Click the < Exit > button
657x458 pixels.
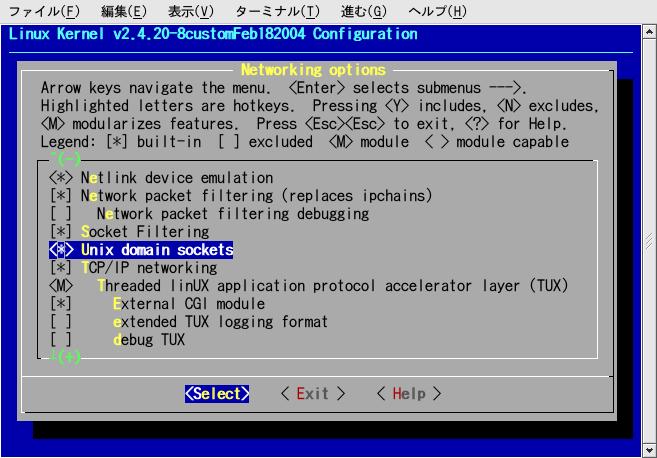pyautogui.click(x=313, y=394)
